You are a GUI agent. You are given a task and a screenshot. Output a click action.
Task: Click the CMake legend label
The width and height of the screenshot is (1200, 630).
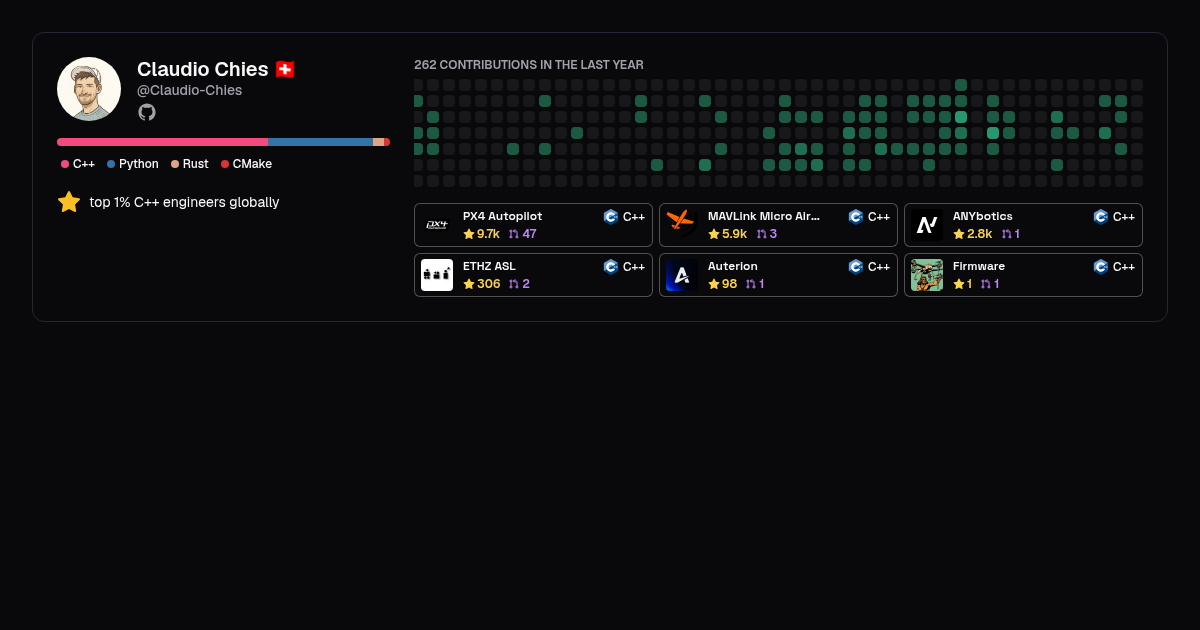[x=252, y=164]
